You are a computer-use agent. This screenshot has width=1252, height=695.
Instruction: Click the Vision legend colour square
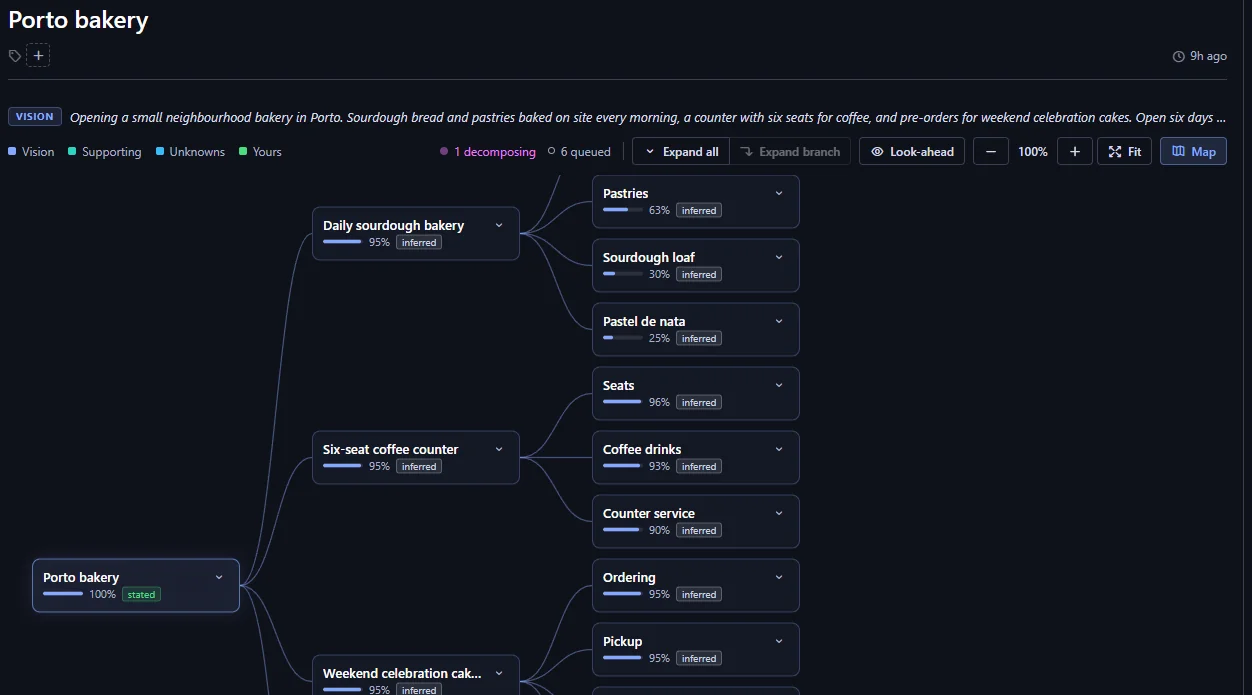(12, 152)
